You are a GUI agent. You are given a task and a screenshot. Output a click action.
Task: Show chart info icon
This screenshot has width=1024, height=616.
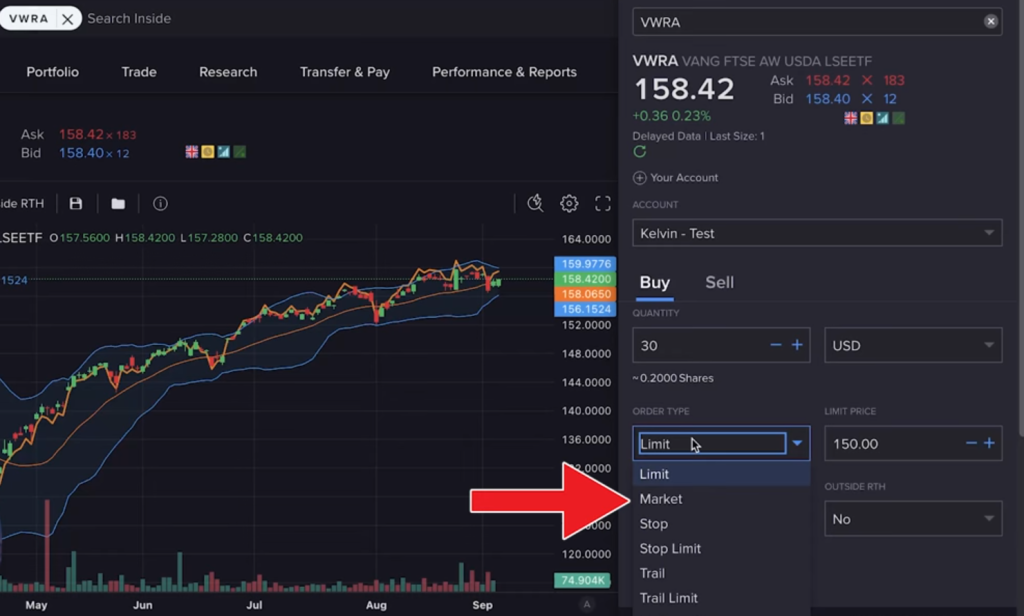(160, 204)
